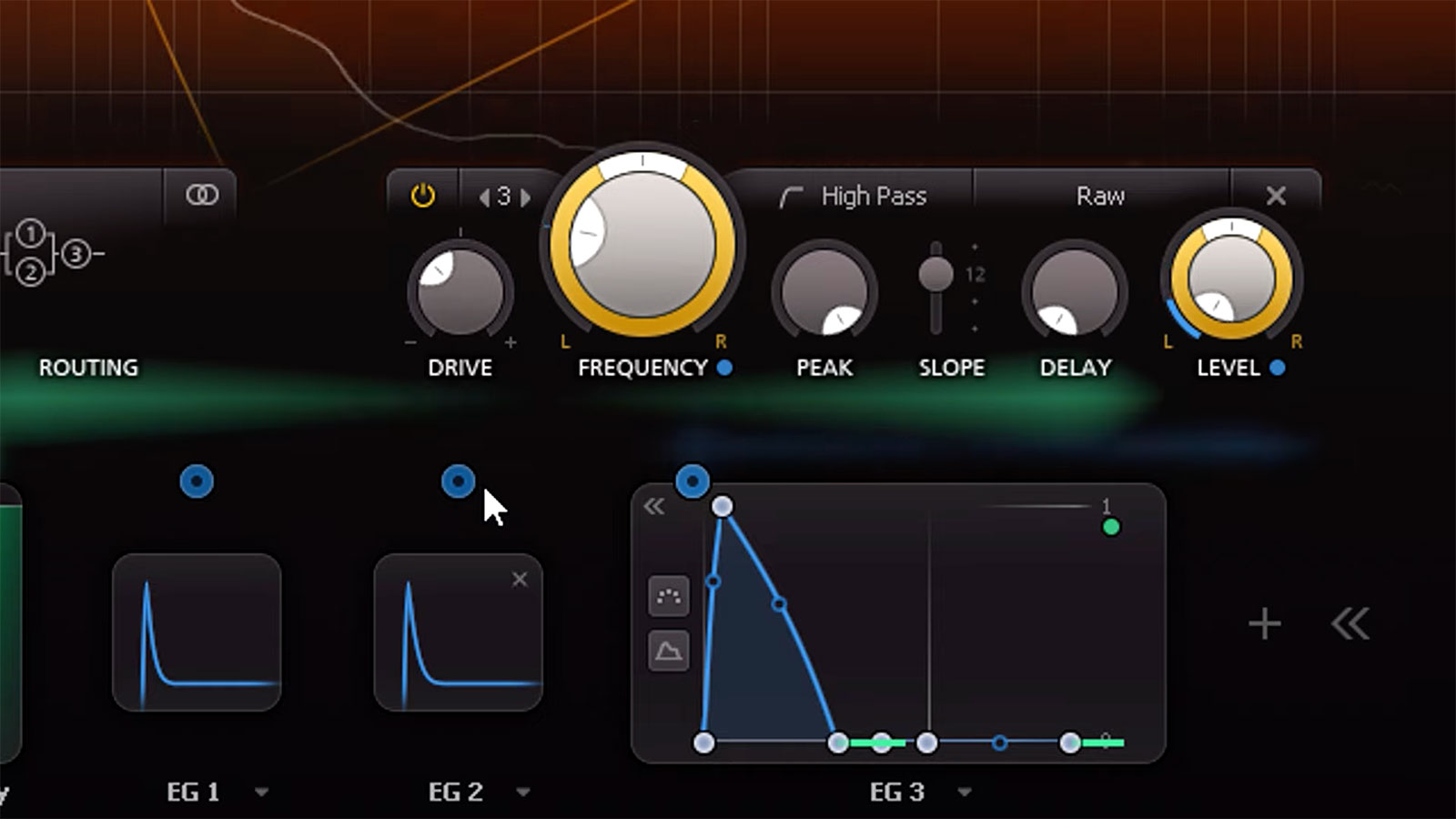Select previous filter with left arrow

click(484, 197)
